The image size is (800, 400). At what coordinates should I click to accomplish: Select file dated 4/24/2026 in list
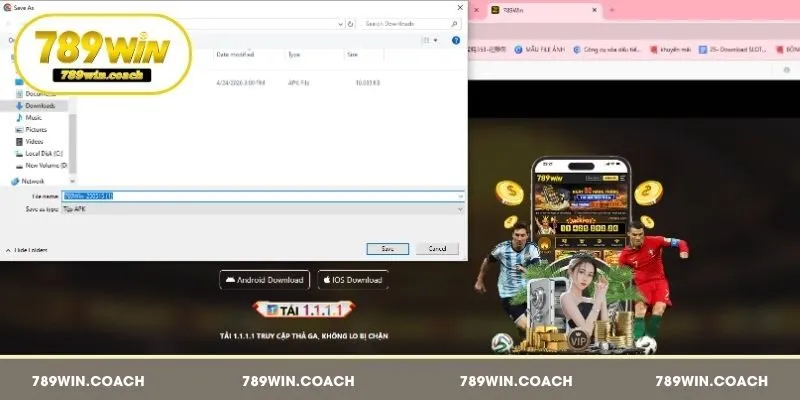pos(240,83)
